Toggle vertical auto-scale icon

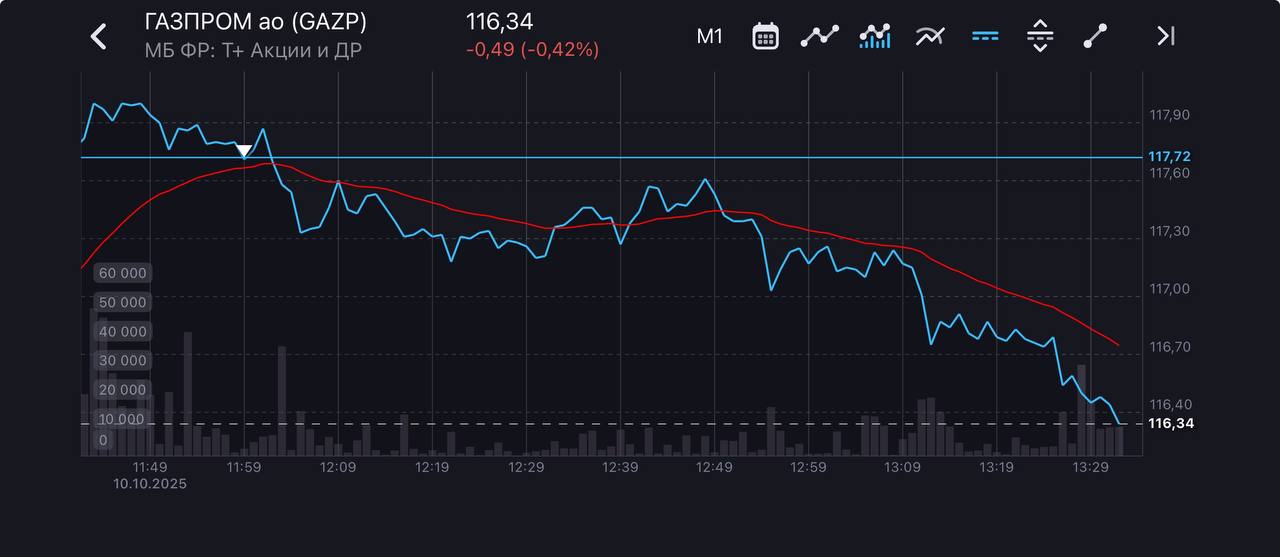1040,37
